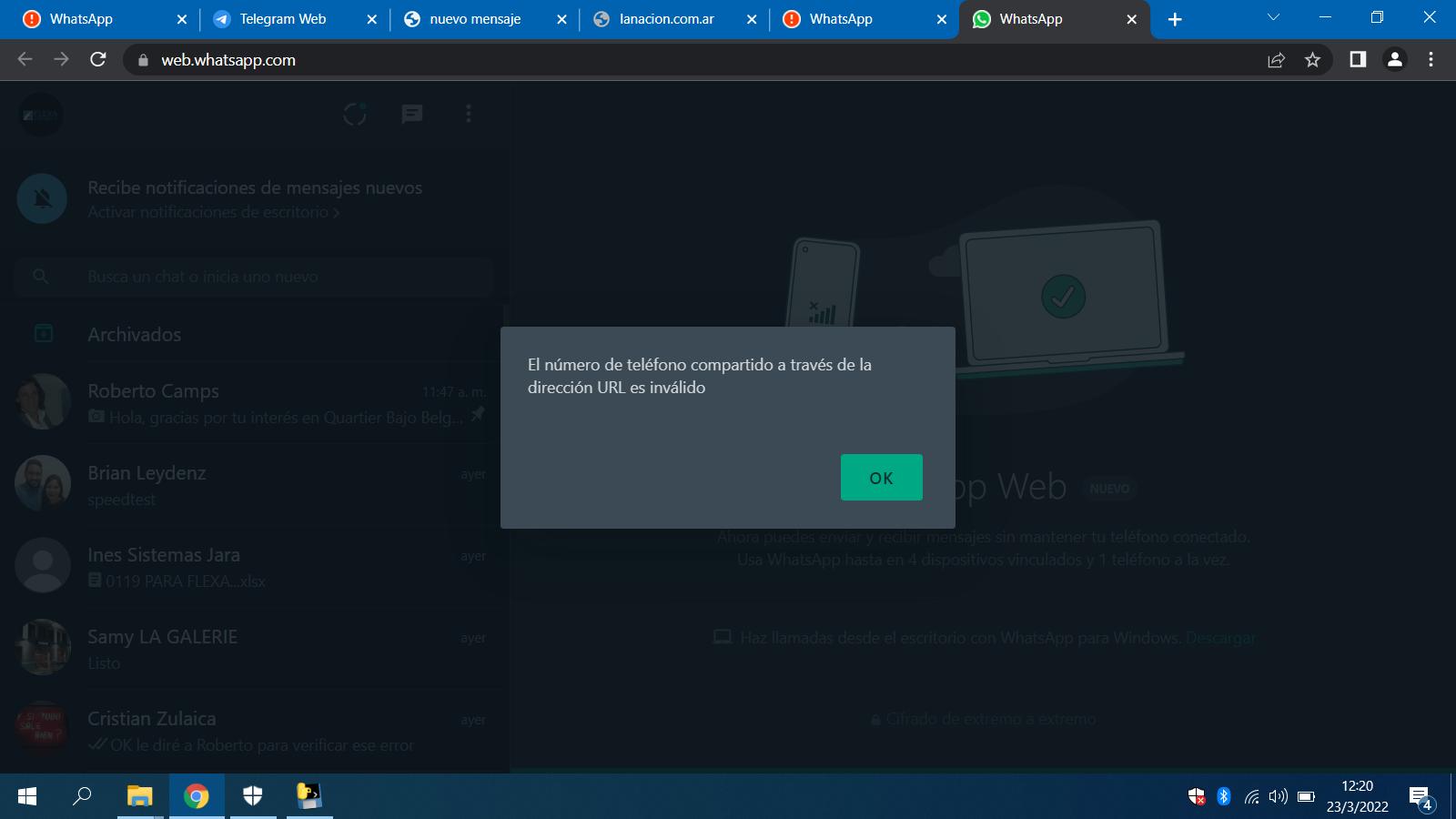Close the nuevo mensaje tab

click(x=561, y=19)
